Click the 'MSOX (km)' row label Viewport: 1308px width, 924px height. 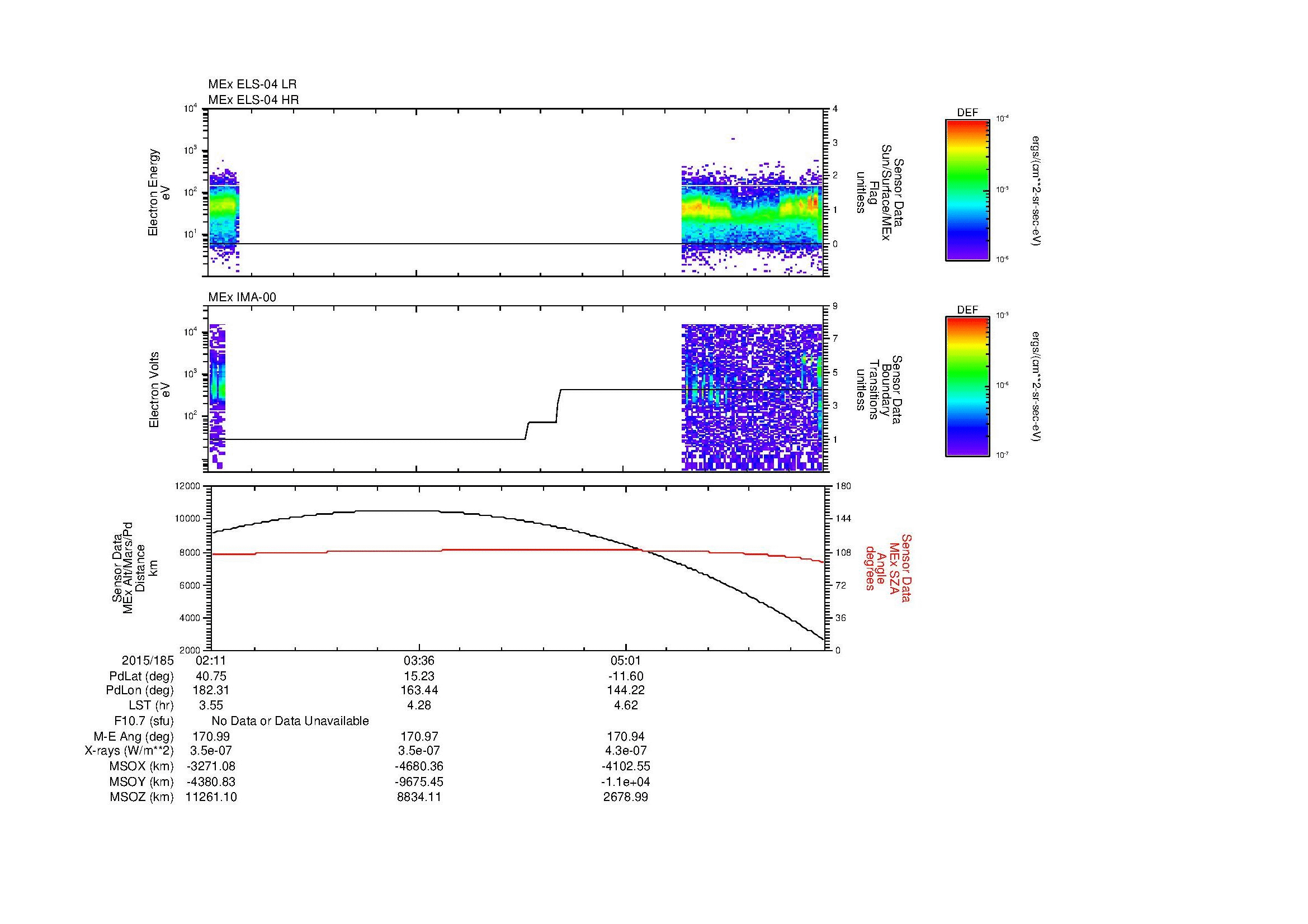click(142, 767)
